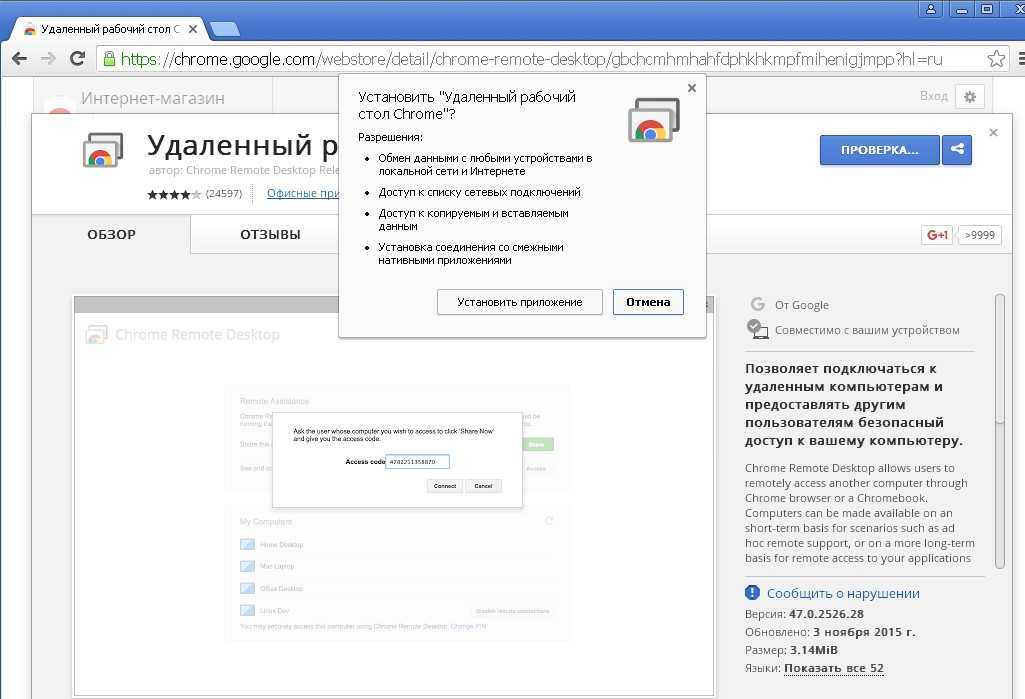Click Установить приложение button
Viewport: 1025px width, 699px height.
[520, 302]
